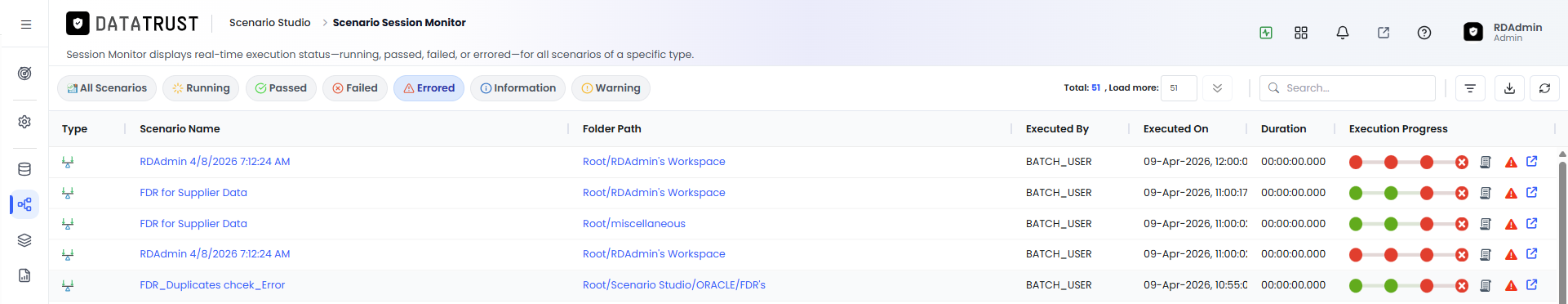Click red warning triangle on FDR_Duplicates row

coord(1511,286)
